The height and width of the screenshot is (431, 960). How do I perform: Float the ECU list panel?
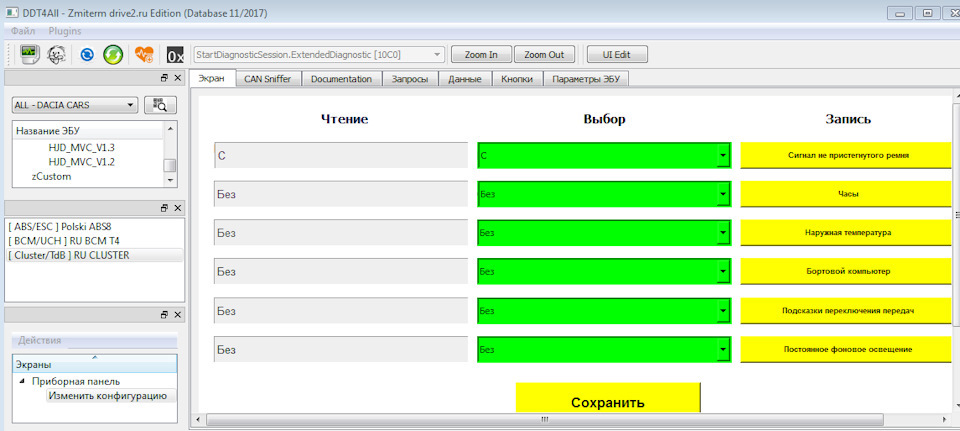(x=164, y=78)
